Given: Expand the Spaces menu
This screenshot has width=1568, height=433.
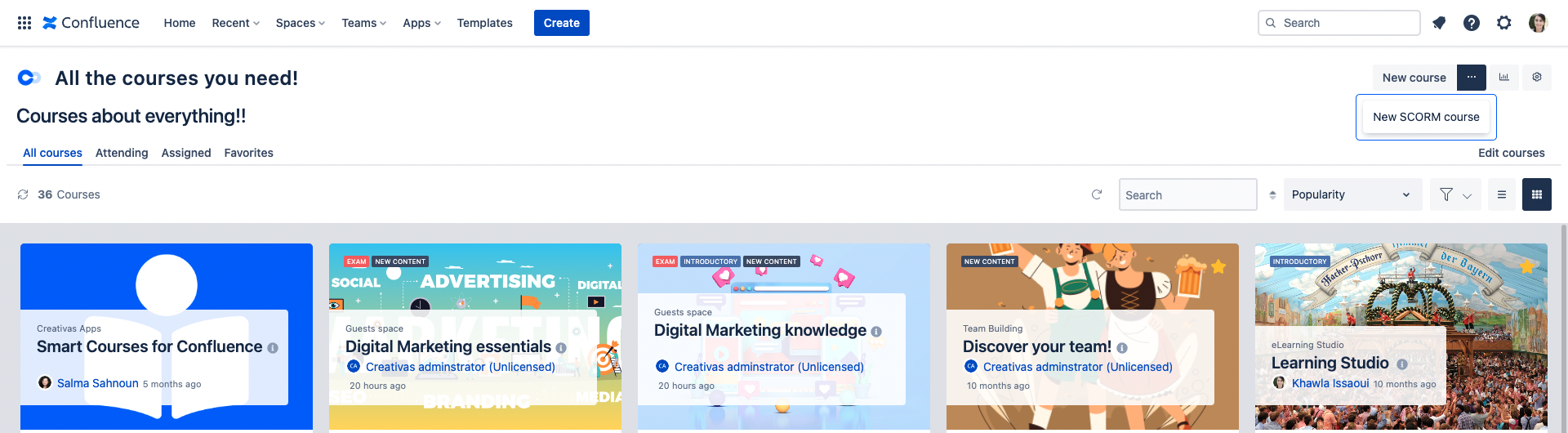Looking at the screenshot, I should (x=300, y=23).
